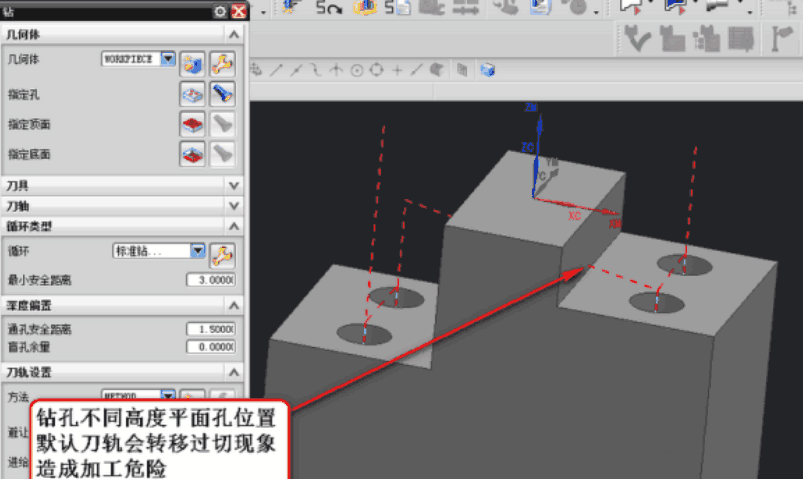Select the front-left hole on the lower step
Viewport: 803px width, 479px height.
click(x=364, y=334)
